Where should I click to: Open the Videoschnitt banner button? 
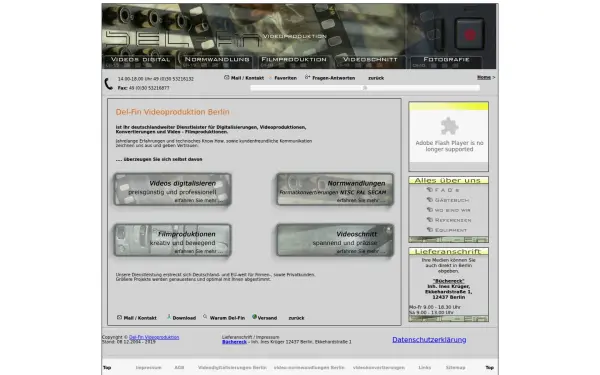pos(335,240)
